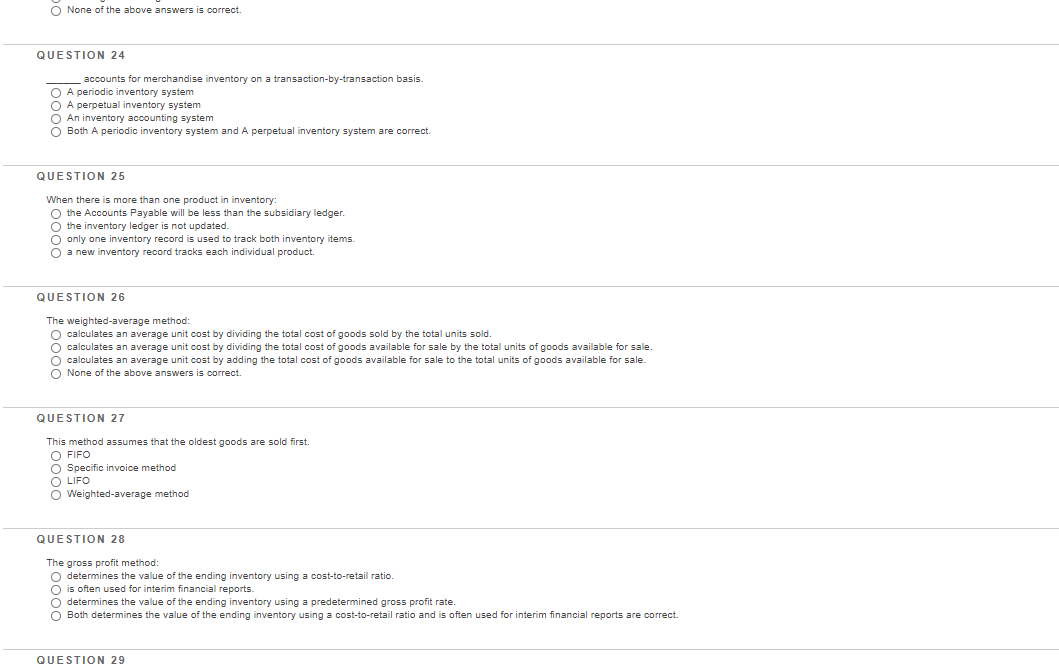Pick 'Both A periodic inventory system and A perpetual' answer
The width and height of the screenshot is (1059, 664).
(x=56, y=132)
